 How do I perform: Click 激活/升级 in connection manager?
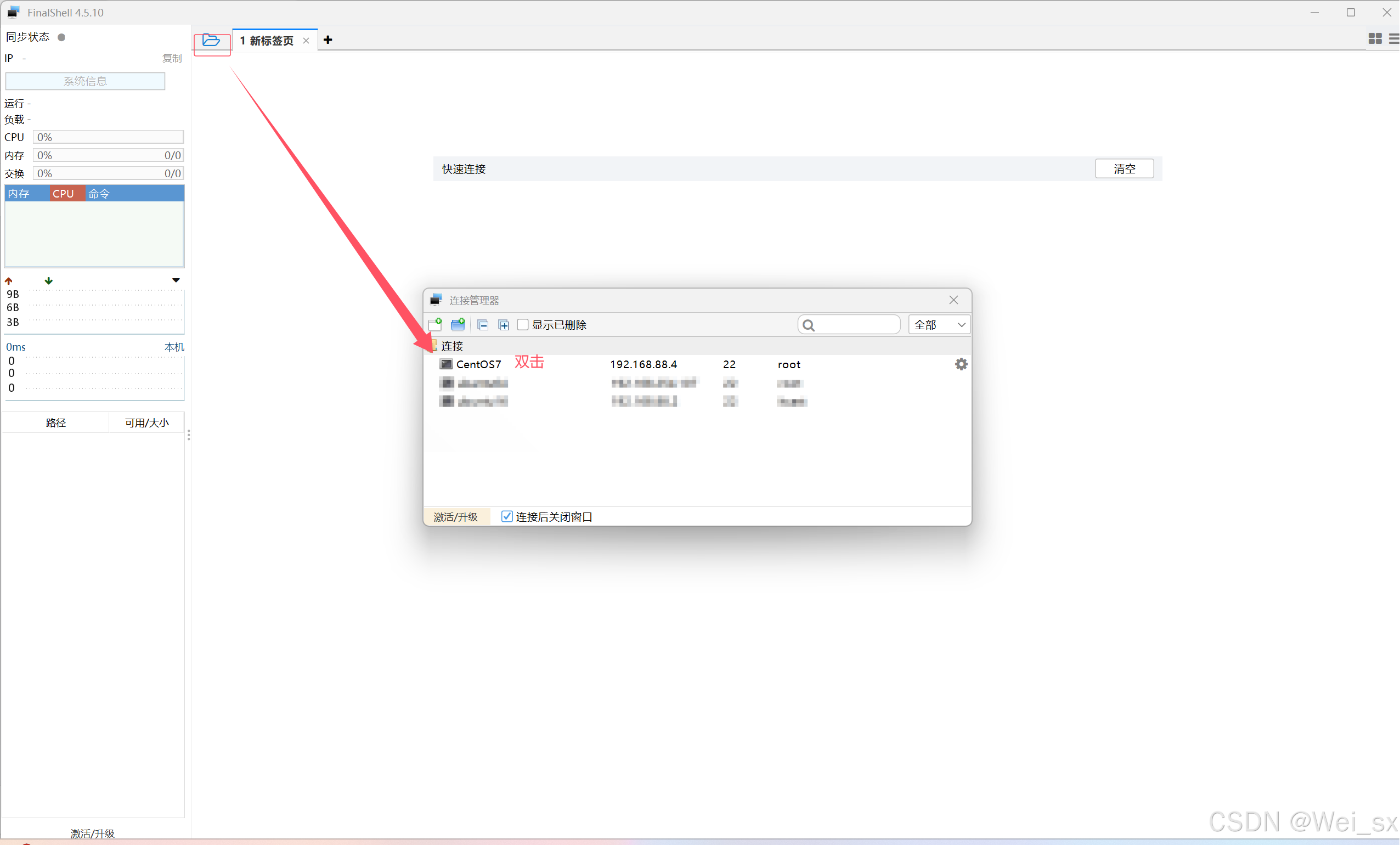coord(456,516)
